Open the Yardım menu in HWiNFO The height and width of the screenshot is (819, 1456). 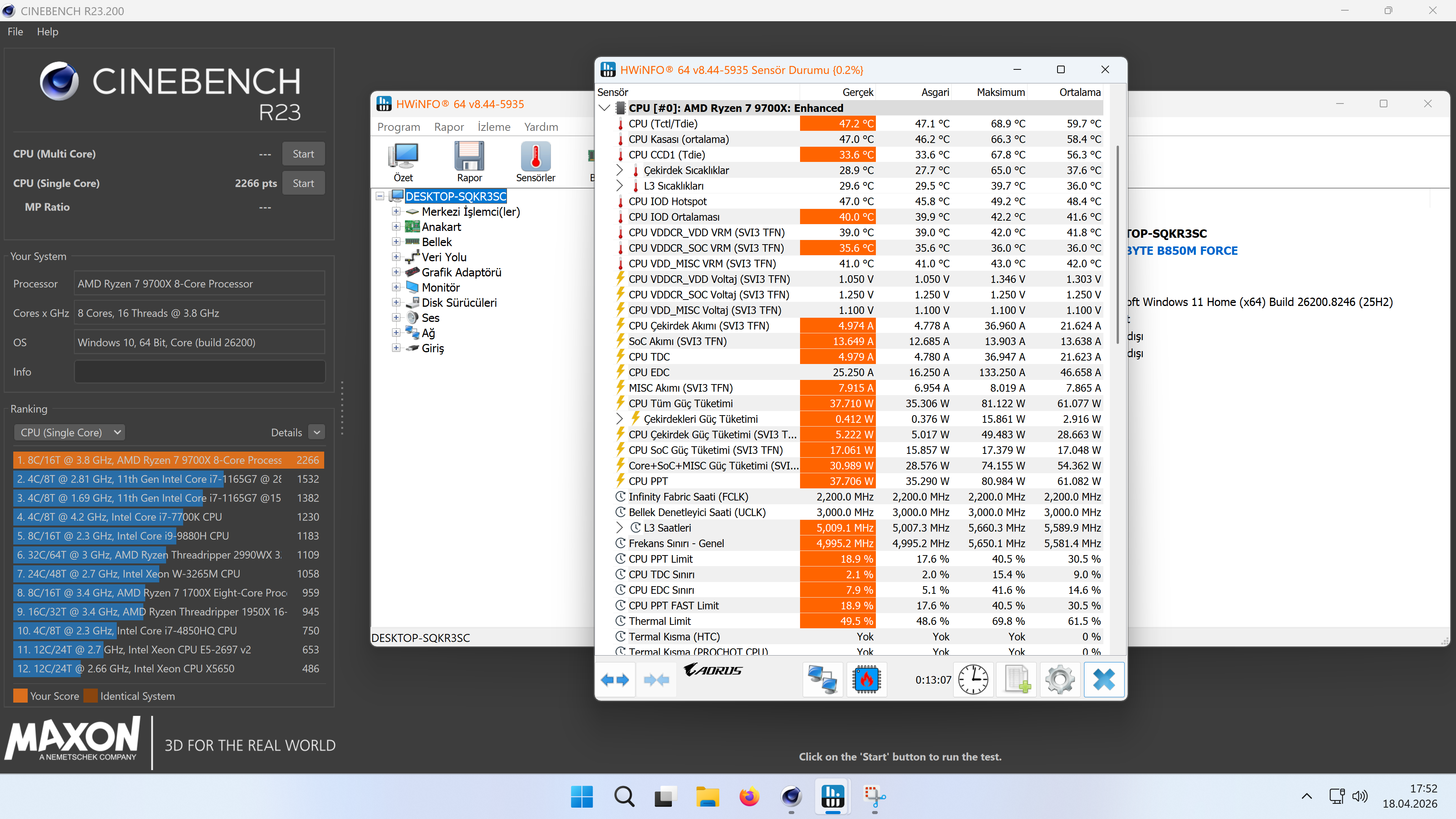point(541,127)
